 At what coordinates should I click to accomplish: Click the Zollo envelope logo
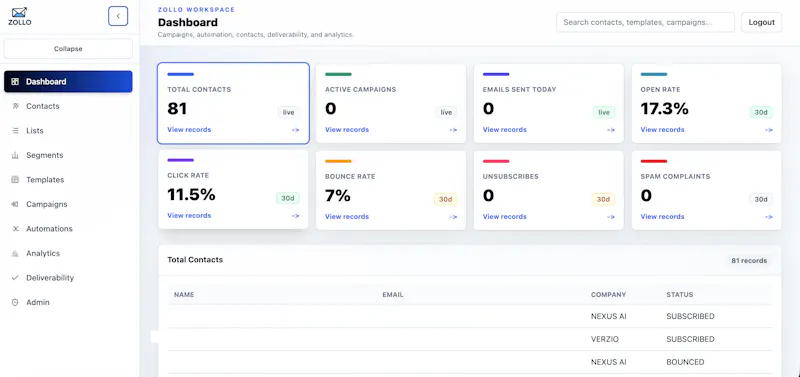(19, 16)
